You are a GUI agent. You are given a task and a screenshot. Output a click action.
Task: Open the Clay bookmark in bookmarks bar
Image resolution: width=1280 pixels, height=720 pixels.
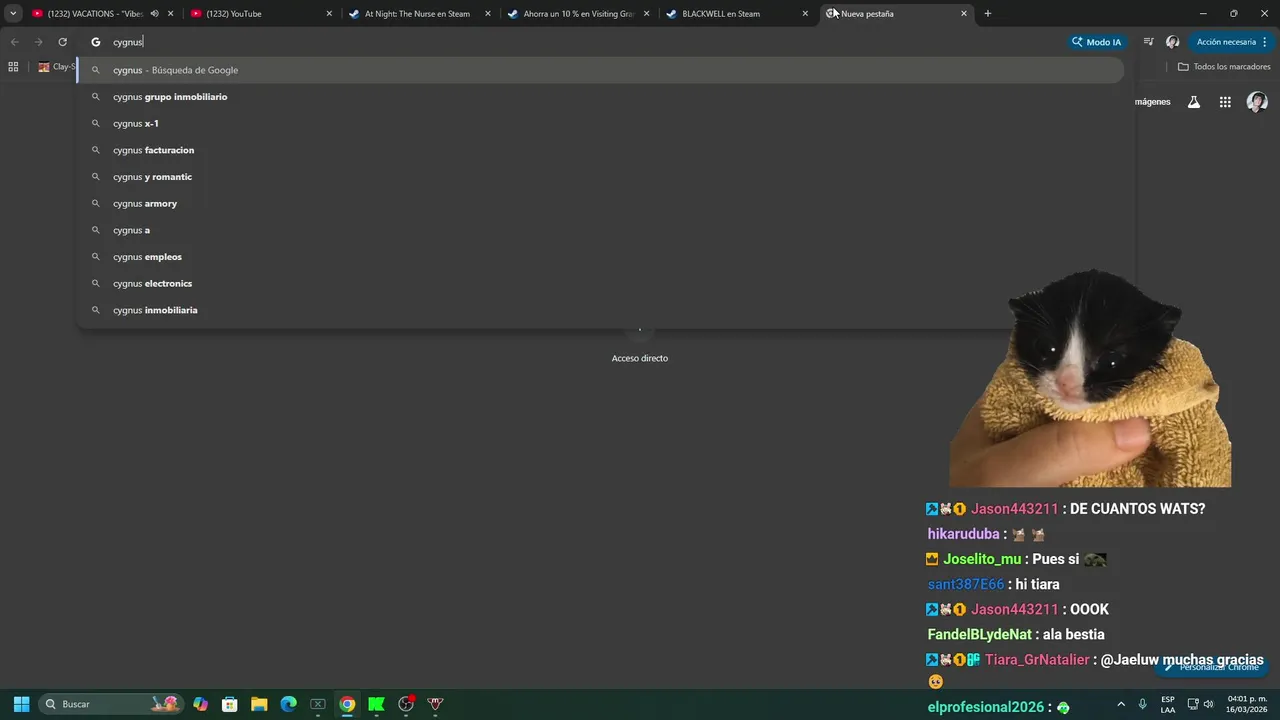(57, 67)
